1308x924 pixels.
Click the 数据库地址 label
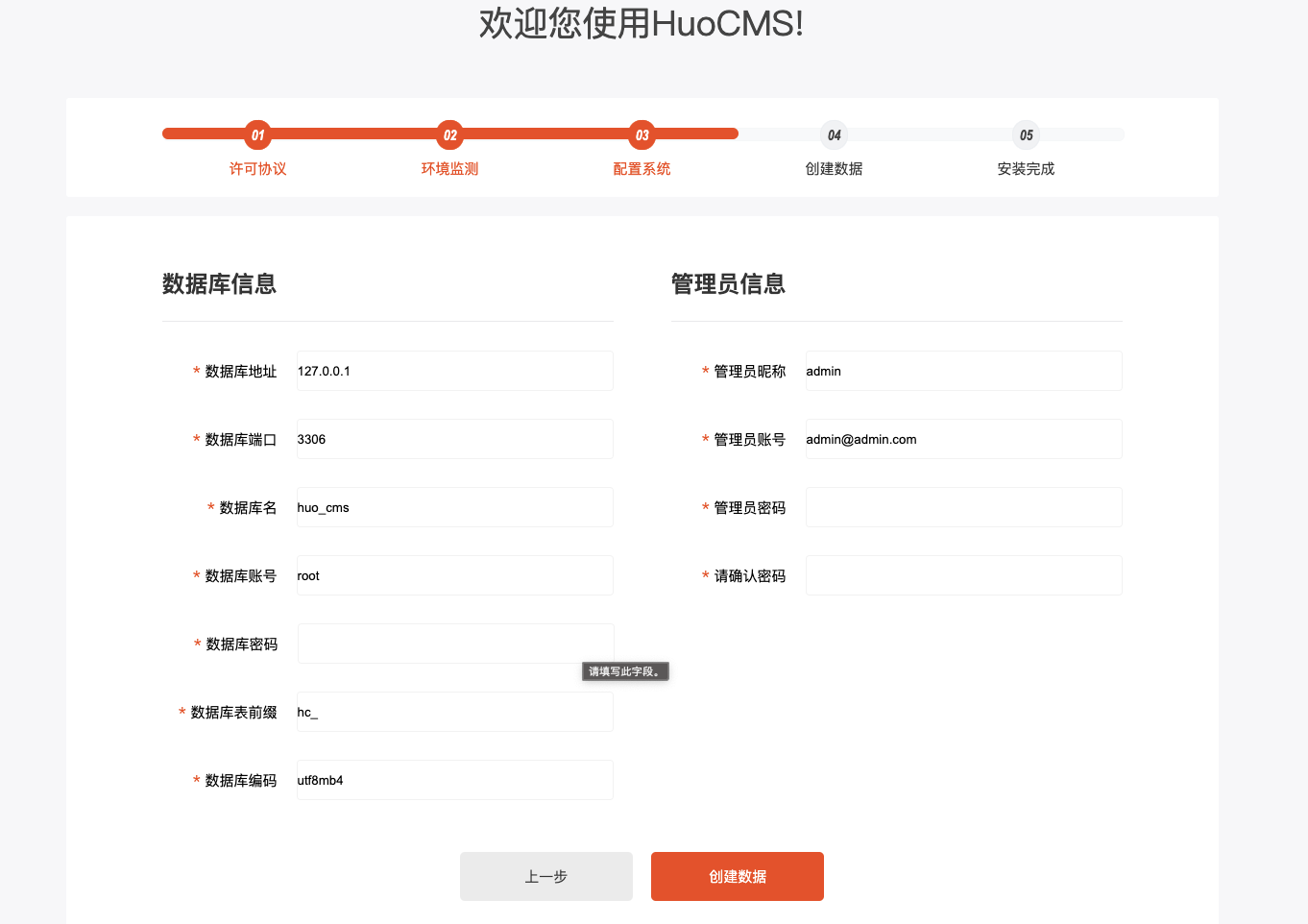(x=241, y=372)
